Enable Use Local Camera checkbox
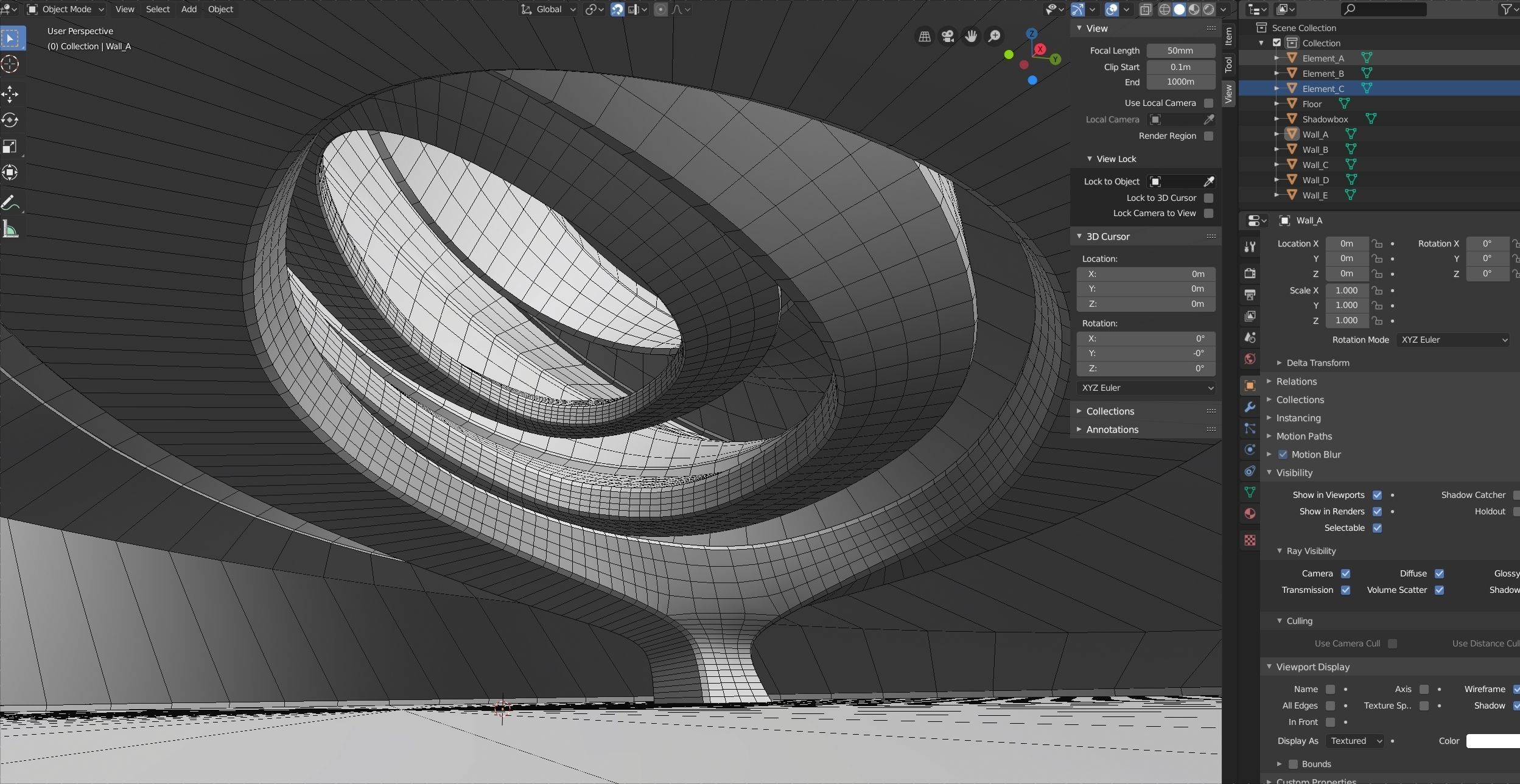 point(1208,103)
